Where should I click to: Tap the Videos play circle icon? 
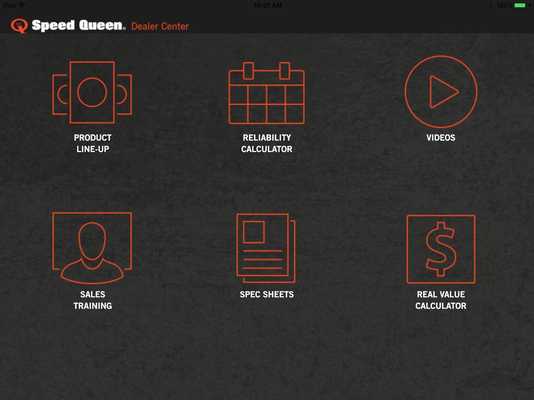pos(441,92)
